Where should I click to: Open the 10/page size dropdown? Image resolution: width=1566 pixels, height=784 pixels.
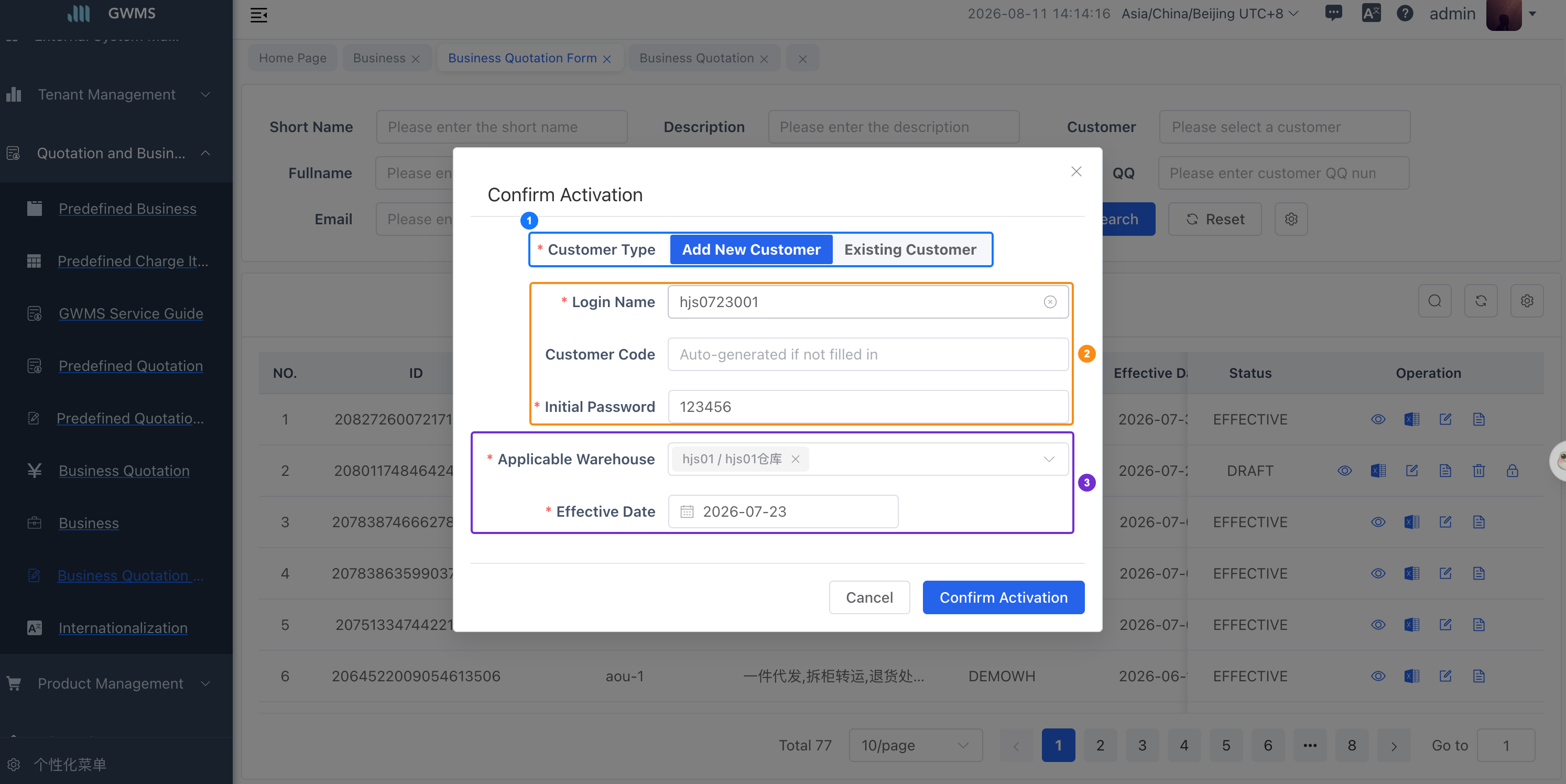coord(916,745)
